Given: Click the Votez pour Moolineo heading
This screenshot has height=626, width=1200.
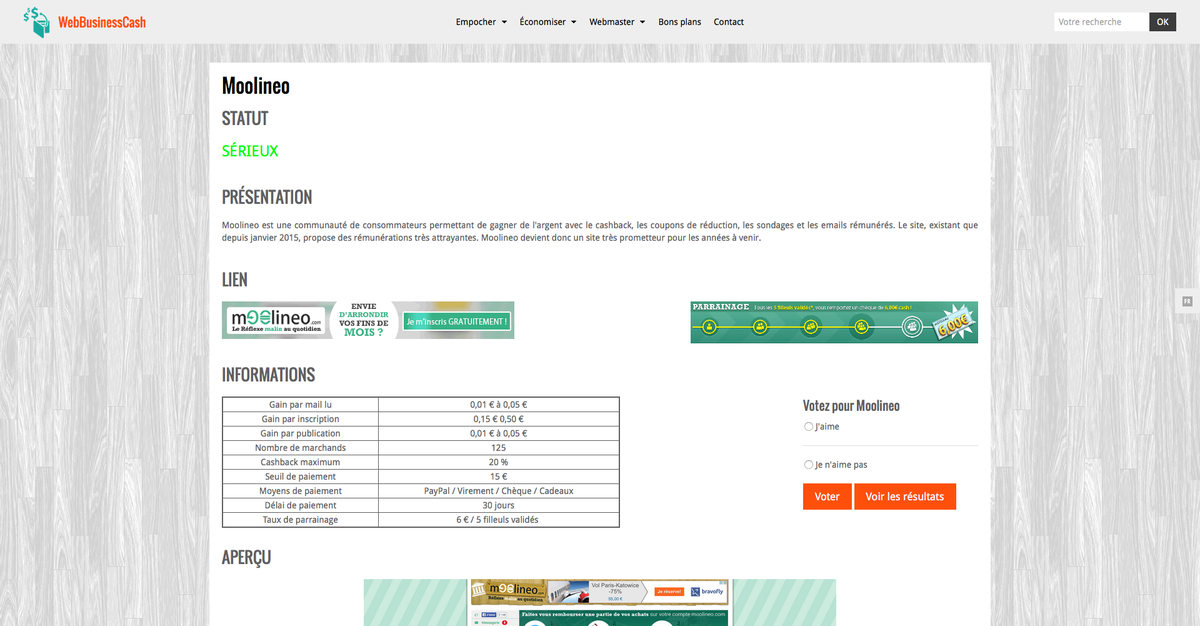Looking at the screenshot, I should 851,406.
